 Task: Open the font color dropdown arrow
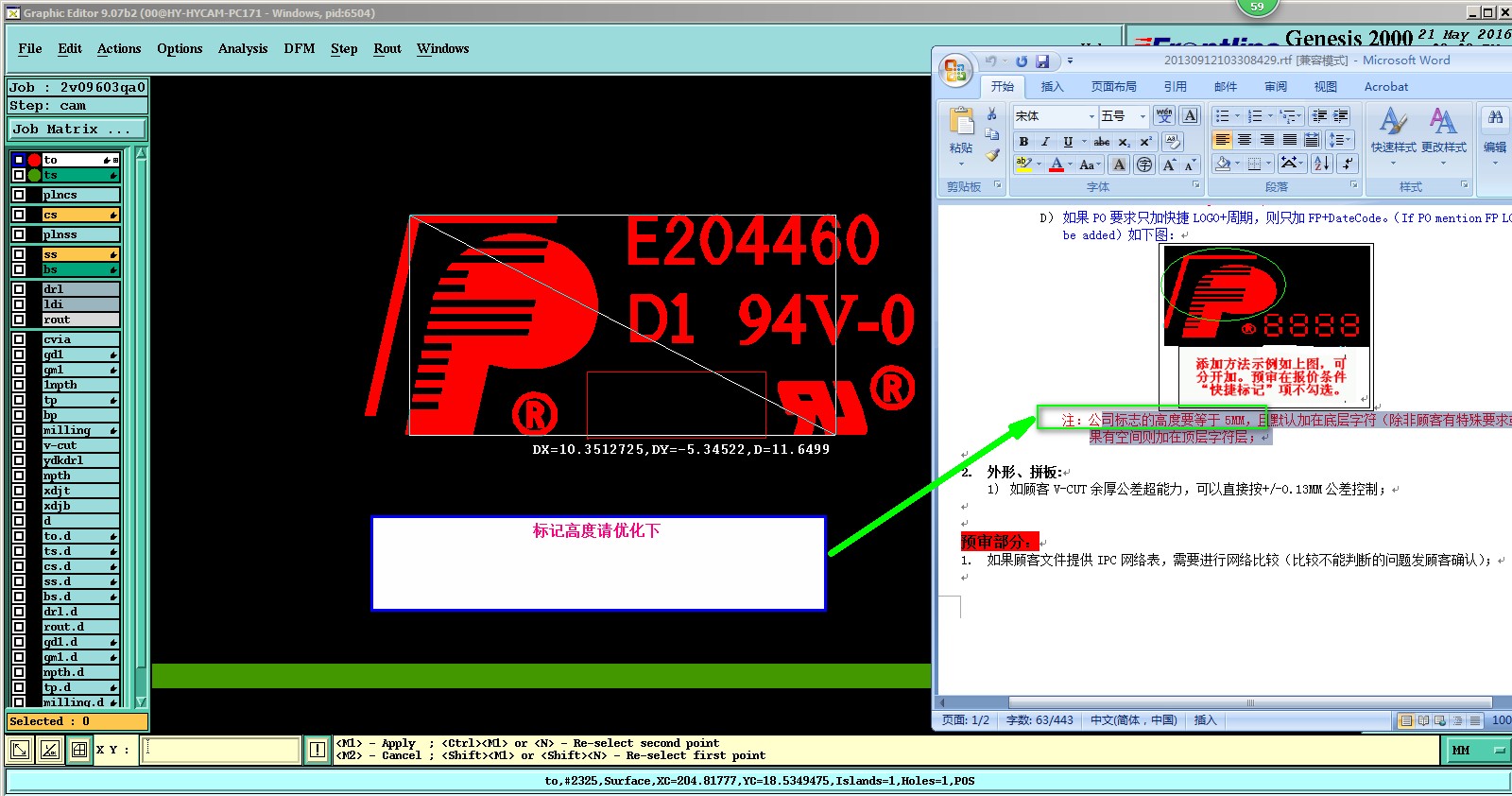(x=1070, y=164)
